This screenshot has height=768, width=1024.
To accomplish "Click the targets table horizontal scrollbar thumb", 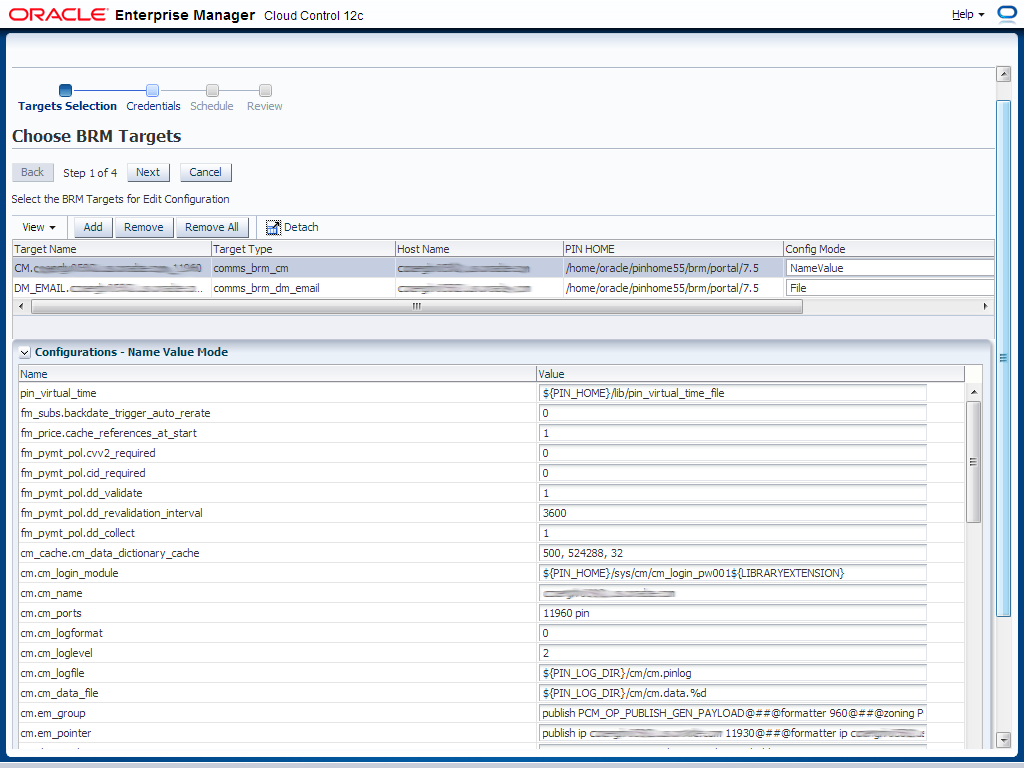I will [x=417, y=306].
